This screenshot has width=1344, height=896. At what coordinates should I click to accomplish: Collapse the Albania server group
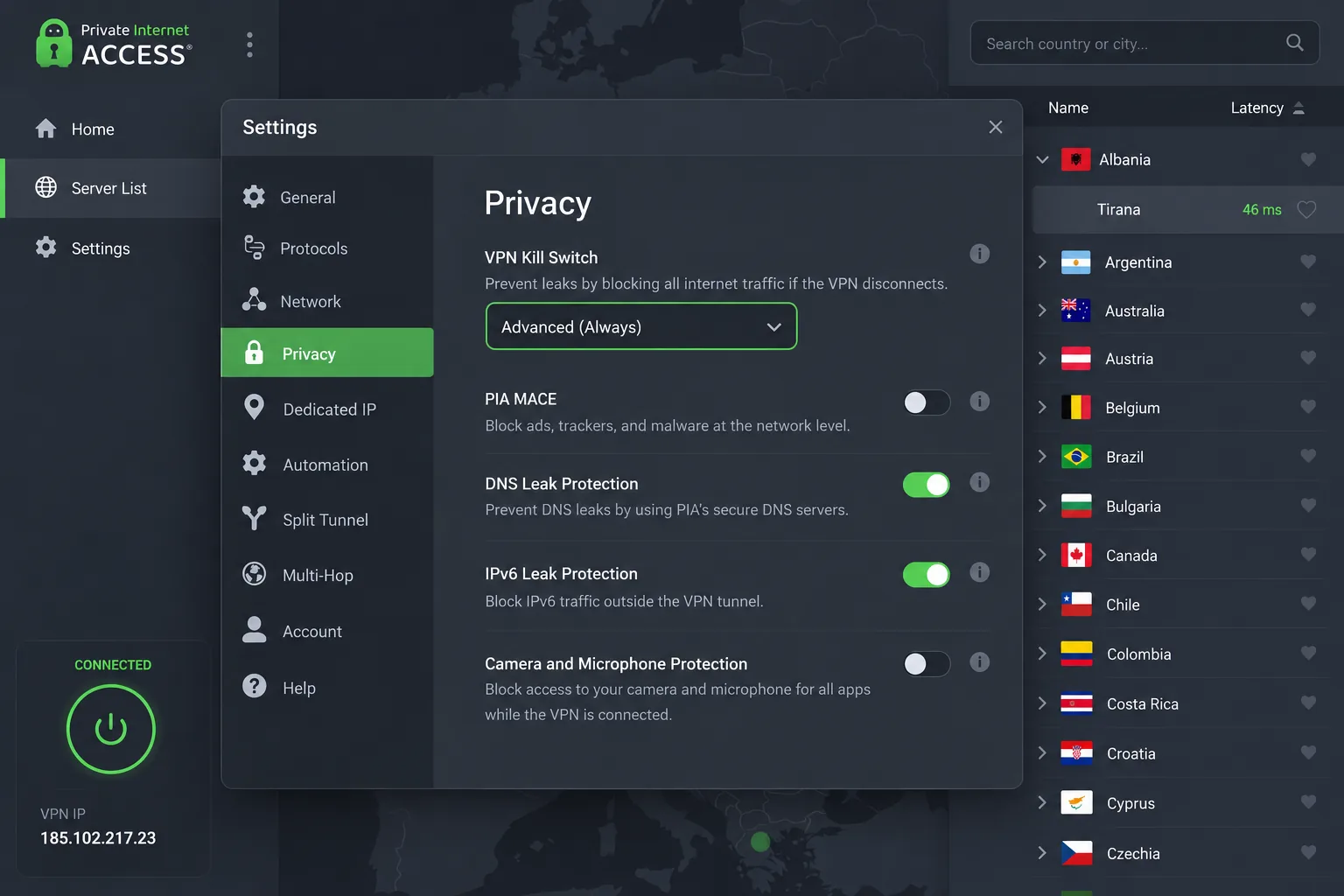[x=1042, y=159]
